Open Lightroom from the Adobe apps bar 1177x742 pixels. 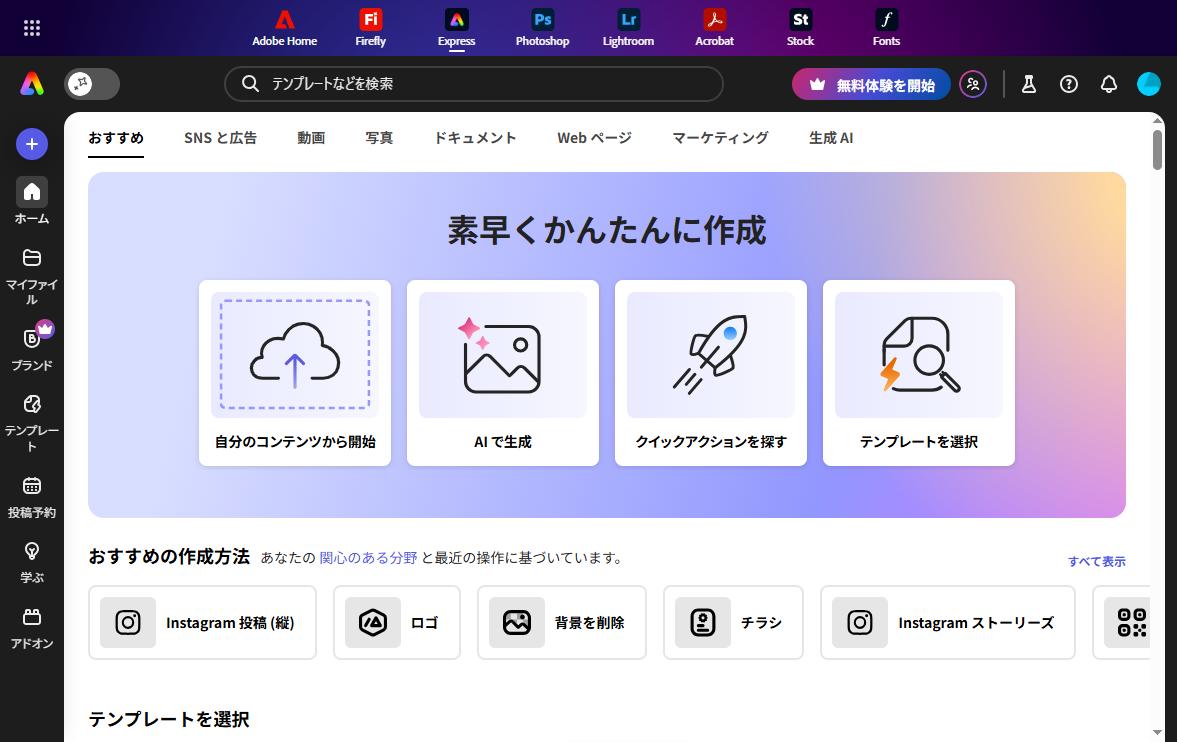[x=628, y=27]
